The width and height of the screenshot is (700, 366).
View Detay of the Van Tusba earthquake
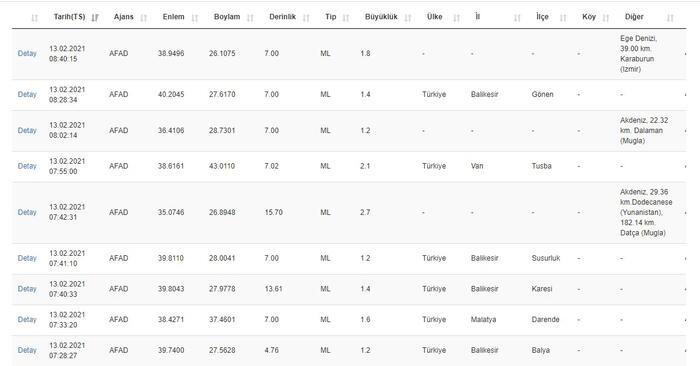27,166
